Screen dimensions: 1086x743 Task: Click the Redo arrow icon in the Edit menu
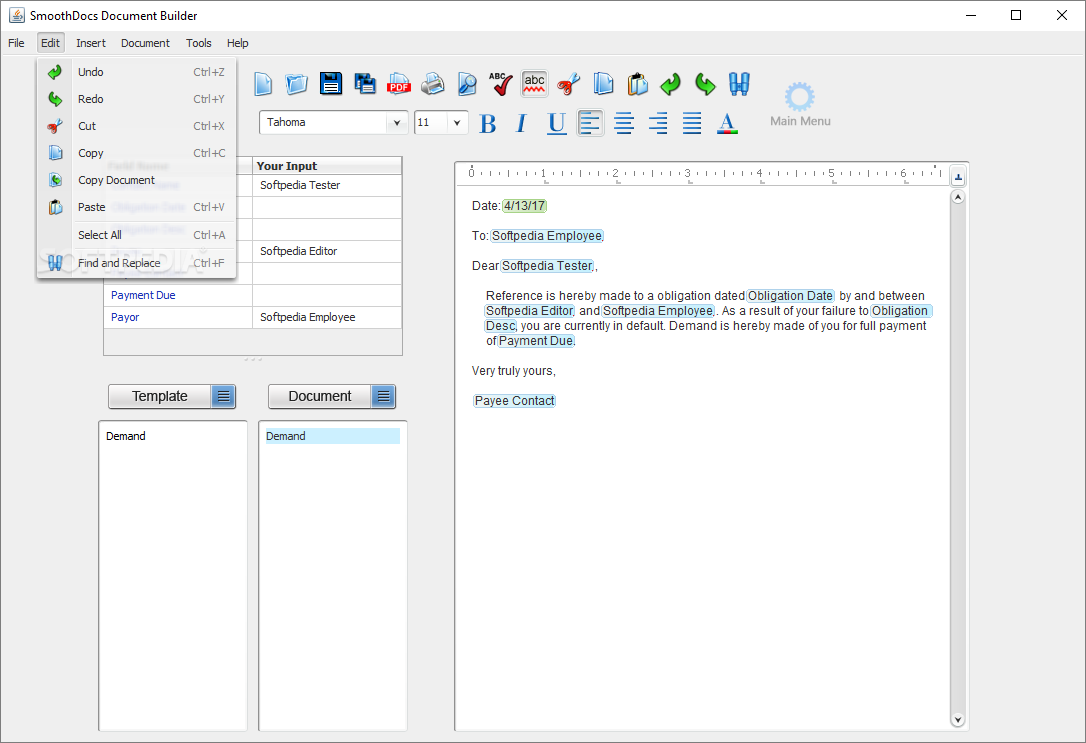[55, 99]
